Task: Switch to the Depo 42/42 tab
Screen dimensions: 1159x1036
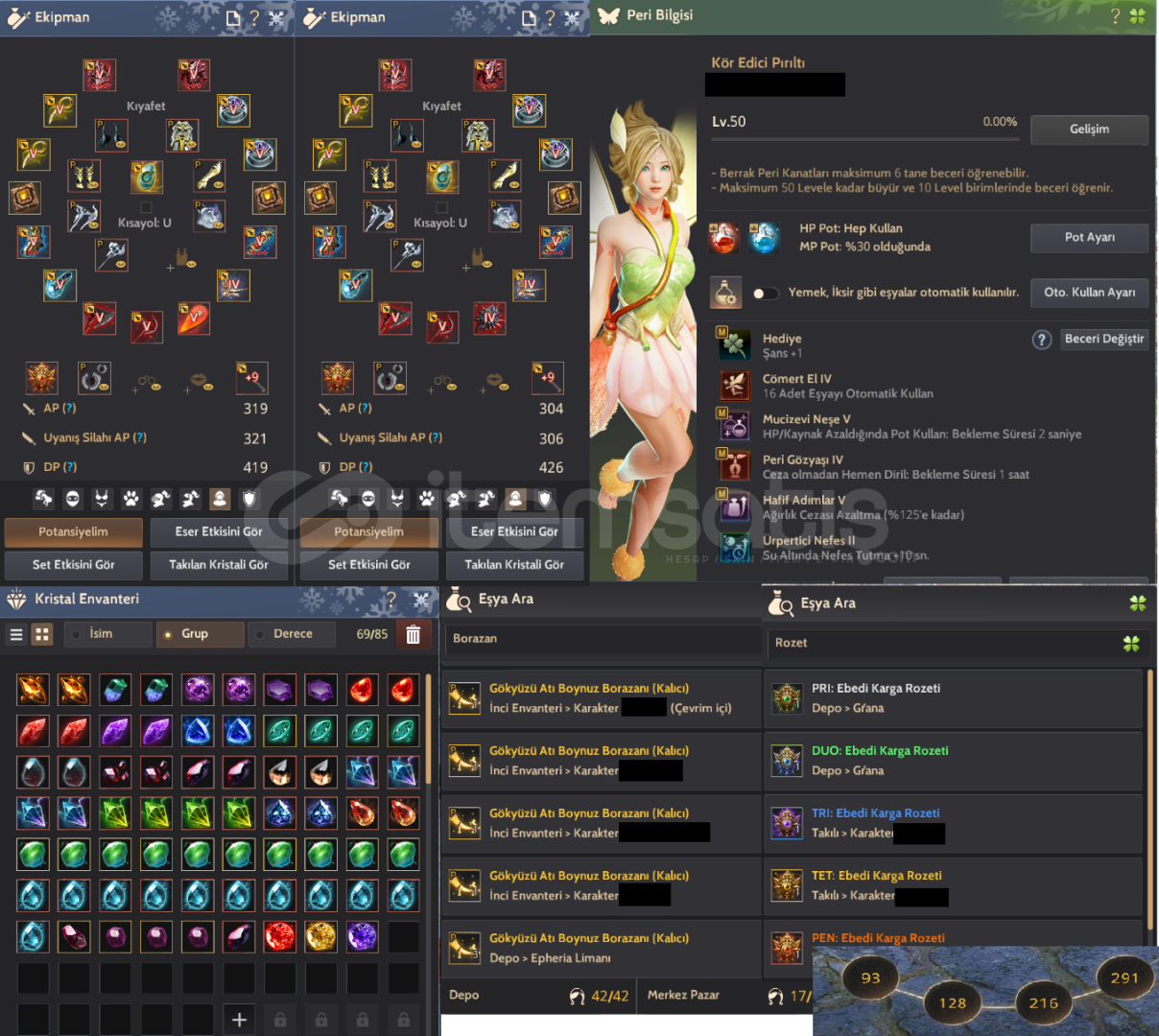Action: pyautogui.click(x=537, y=996)
